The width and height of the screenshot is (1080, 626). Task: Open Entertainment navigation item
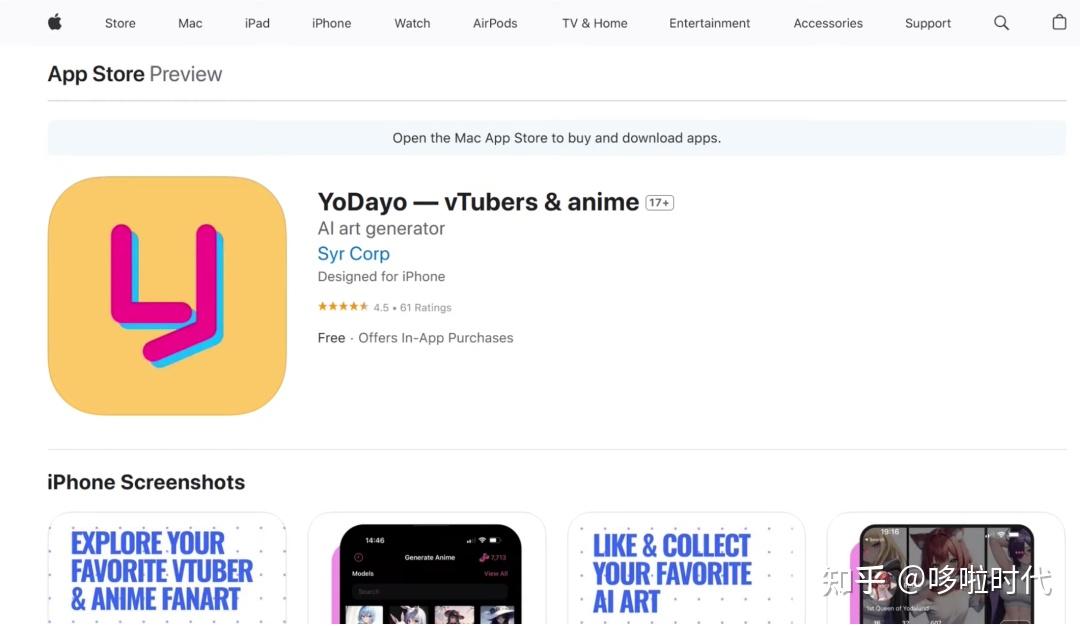[x=709, y=23]
